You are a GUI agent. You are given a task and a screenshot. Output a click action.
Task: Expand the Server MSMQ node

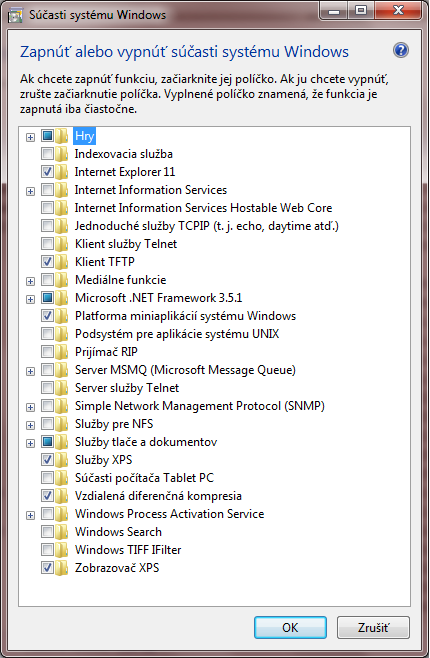[30, 371]
